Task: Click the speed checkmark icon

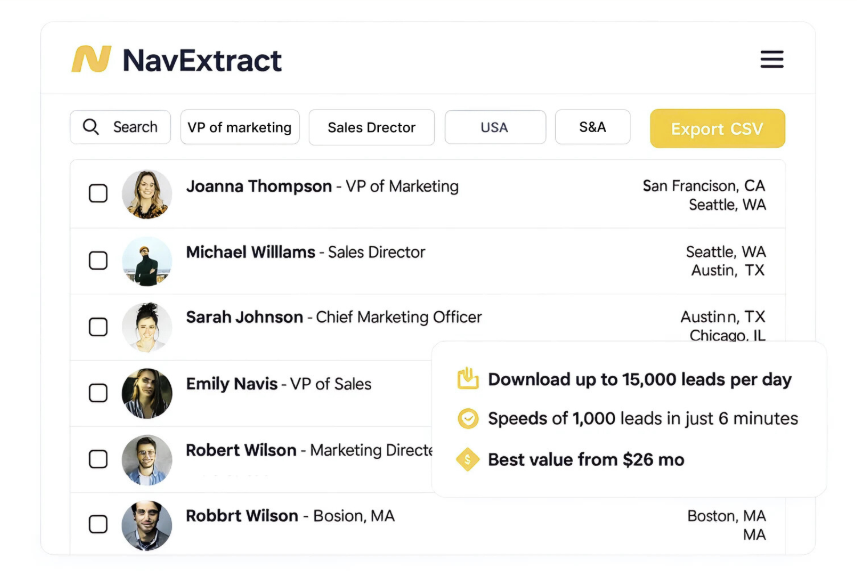Action: [467, 419]
